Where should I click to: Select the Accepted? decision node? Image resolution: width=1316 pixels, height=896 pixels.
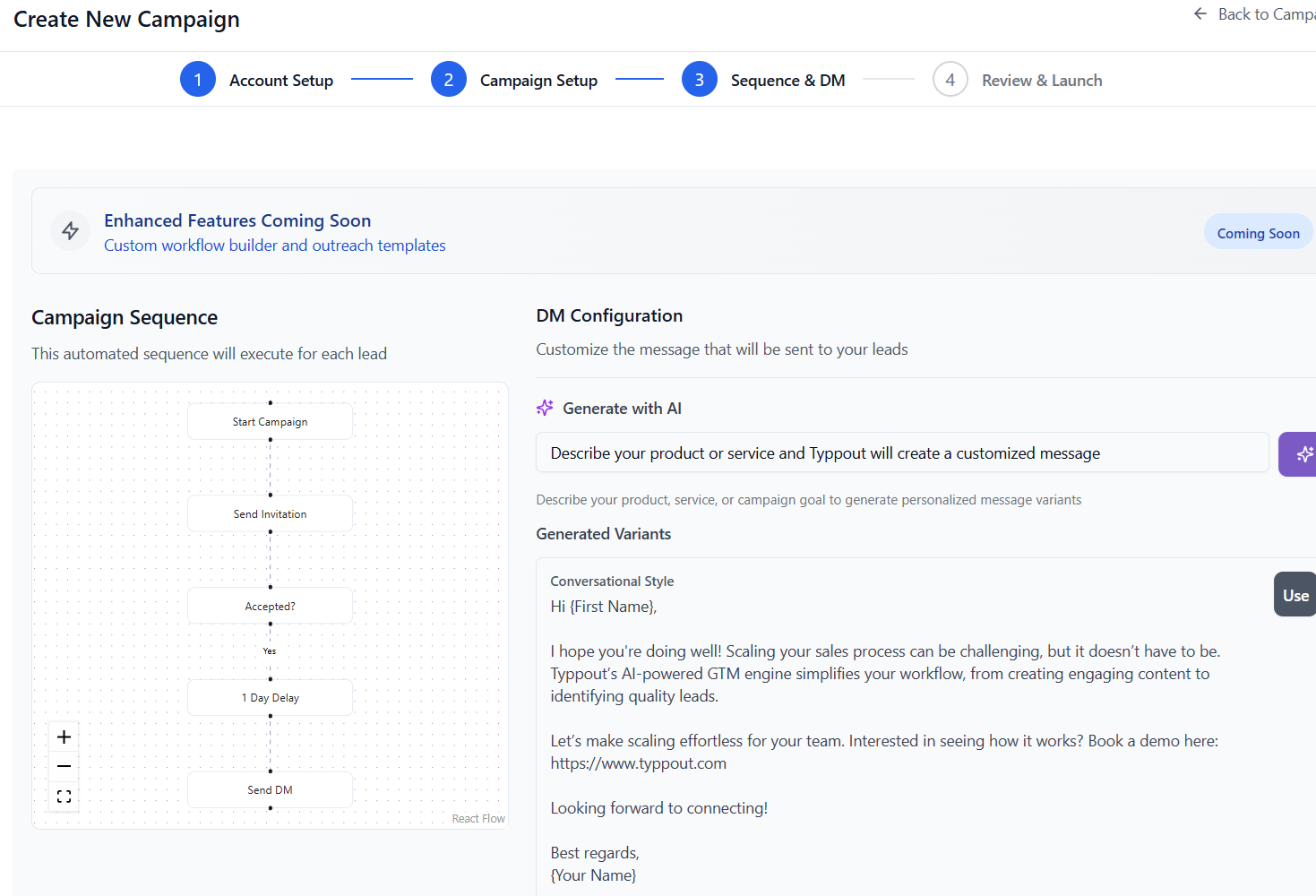click(270, 607)
